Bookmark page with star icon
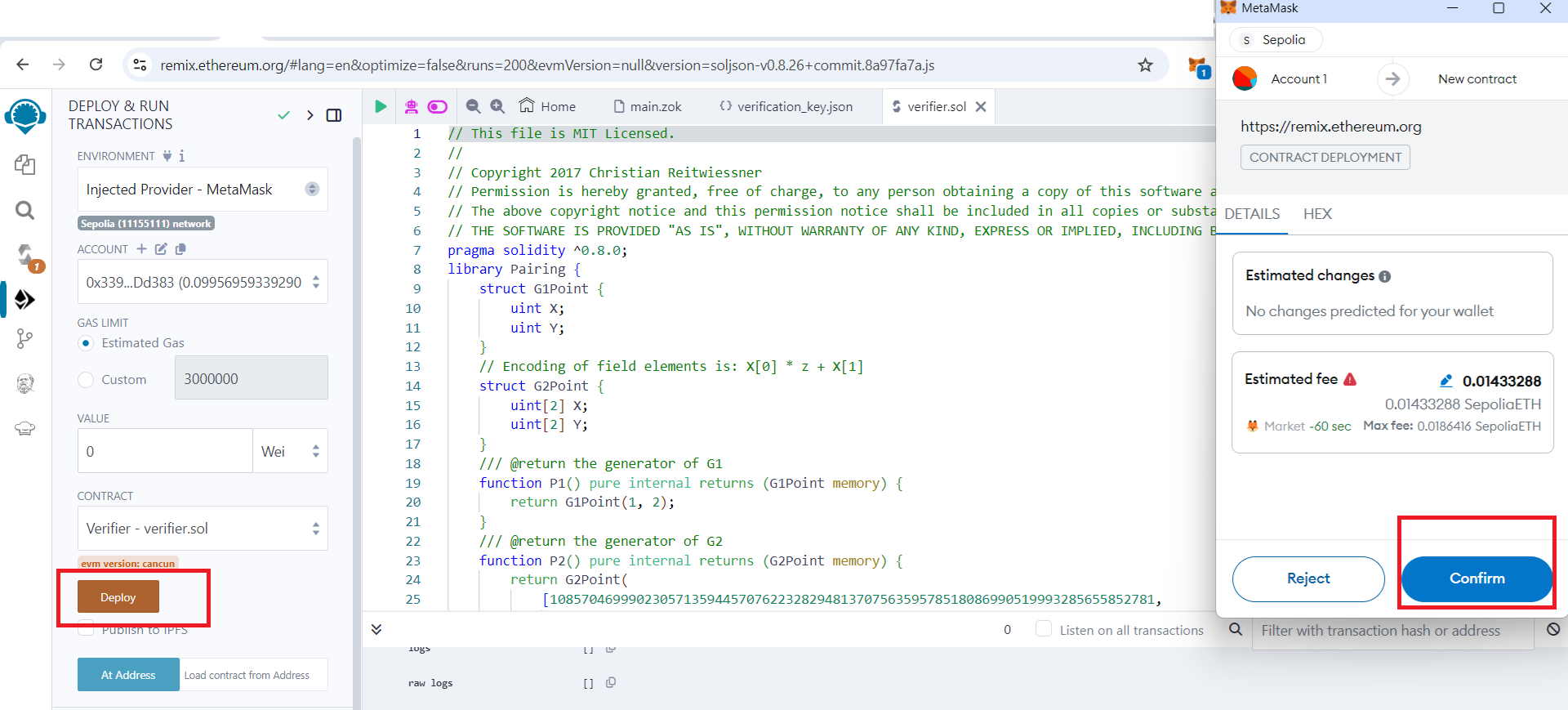 1146,65
